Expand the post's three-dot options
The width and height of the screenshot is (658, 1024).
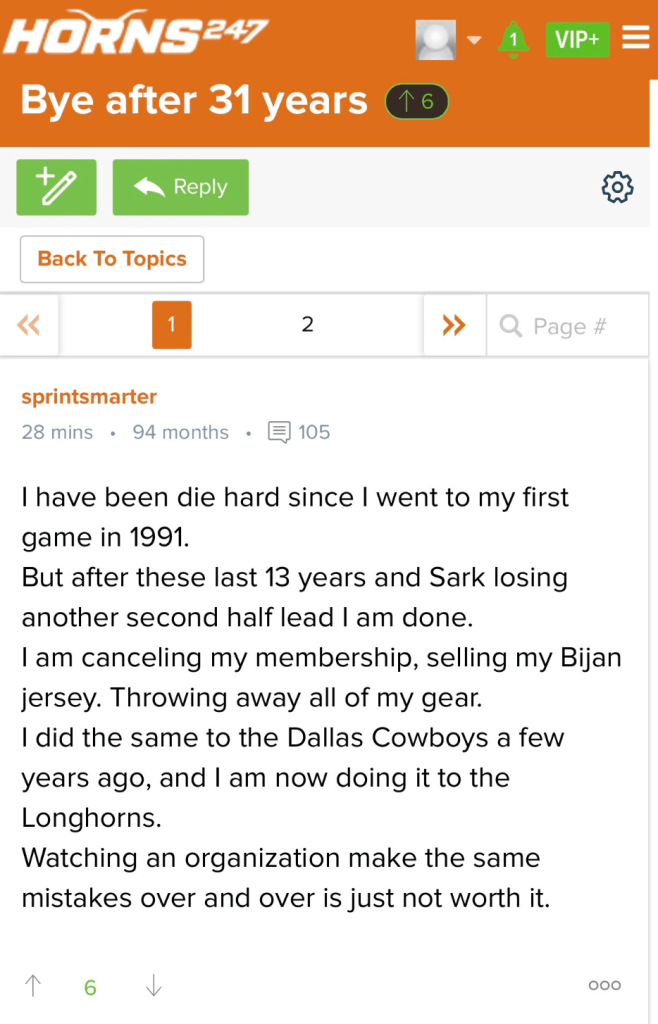click(604, 986)
